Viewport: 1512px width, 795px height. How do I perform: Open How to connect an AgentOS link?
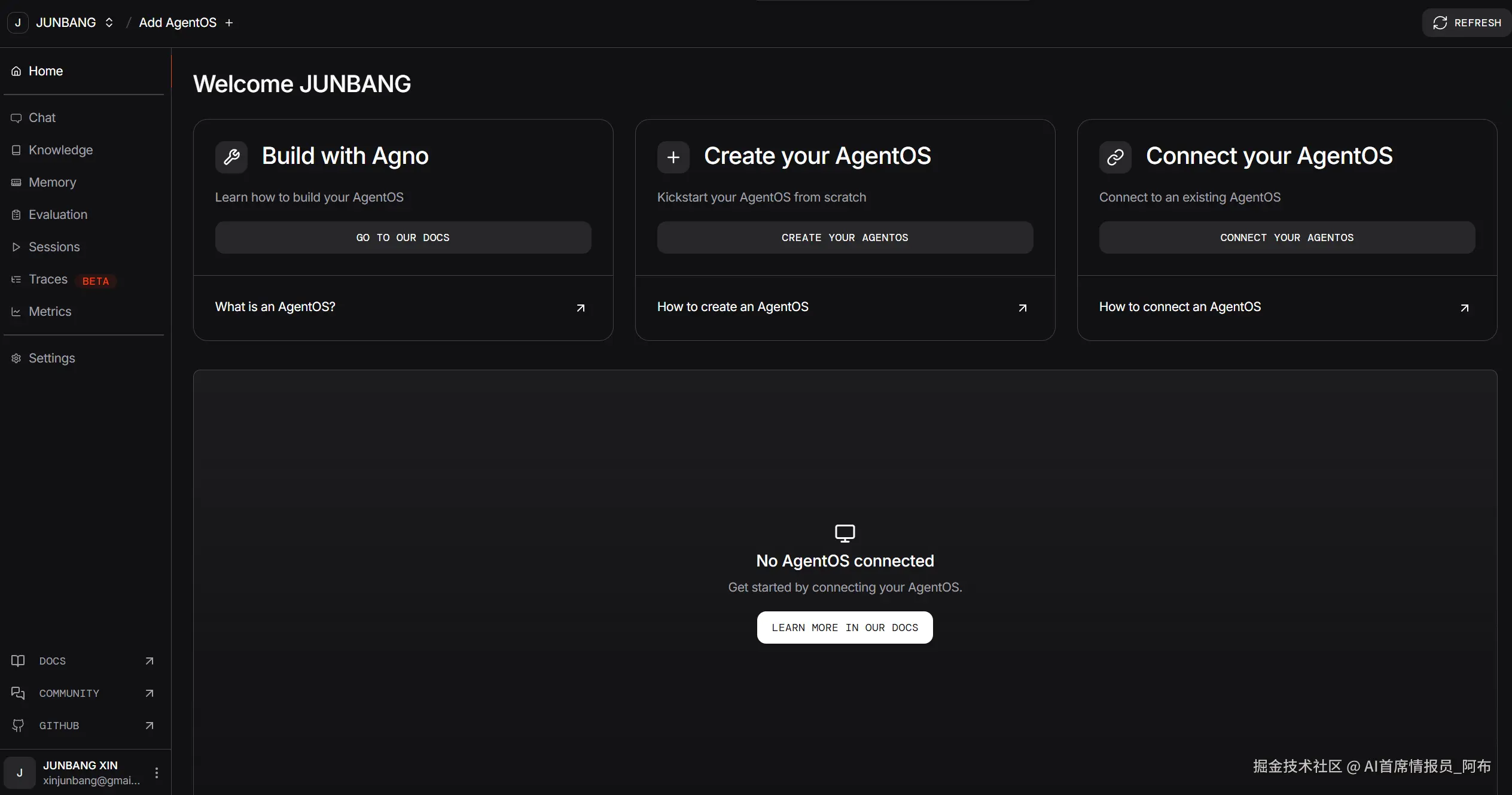[x=1179, y=307]
